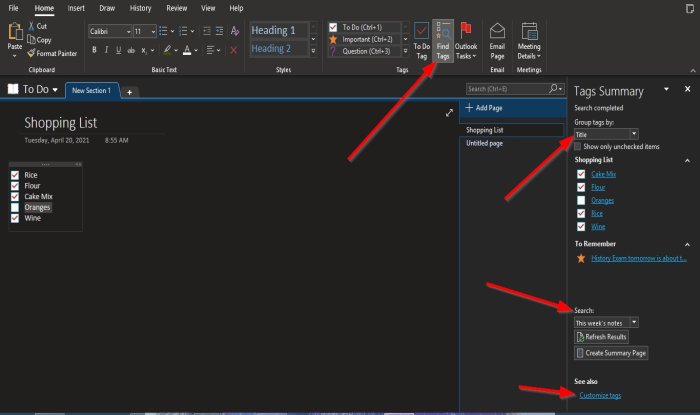
Task: Open the Customize tags link
Action: pos(600,395)
